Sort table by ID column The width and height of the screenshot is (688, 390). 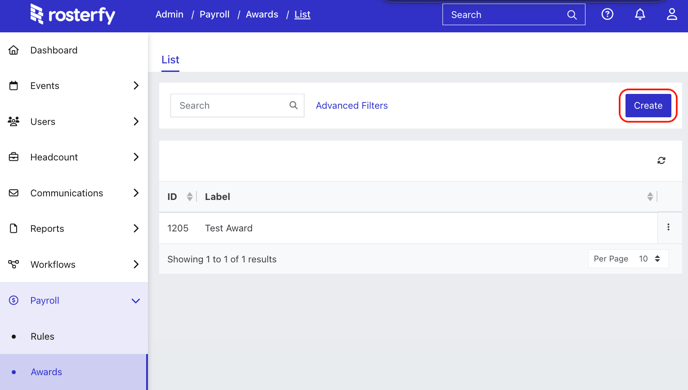(x=190, y=197)
